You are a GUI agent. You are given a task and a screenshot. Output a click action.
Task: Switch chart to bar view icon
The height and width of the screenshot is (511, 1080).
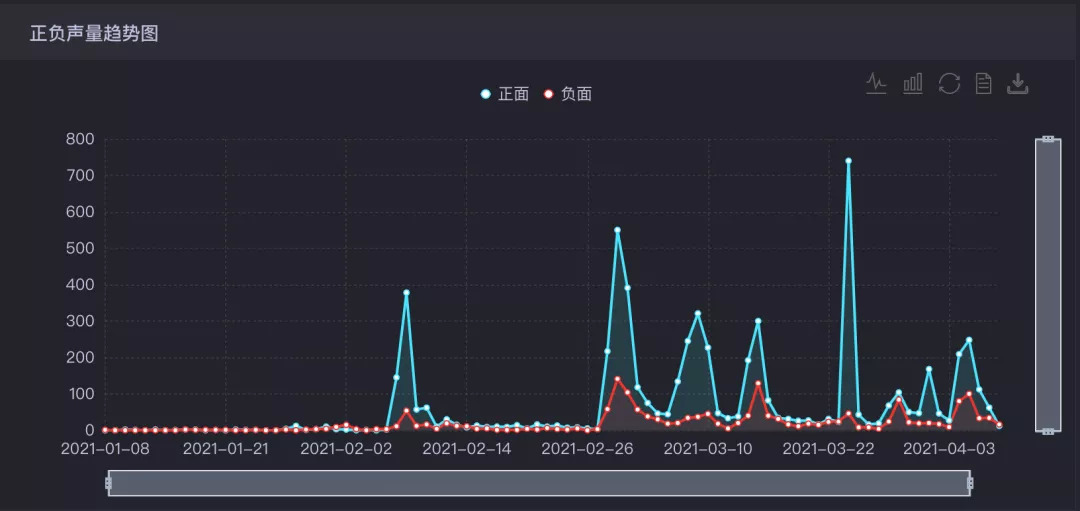[x=913, y=83]
